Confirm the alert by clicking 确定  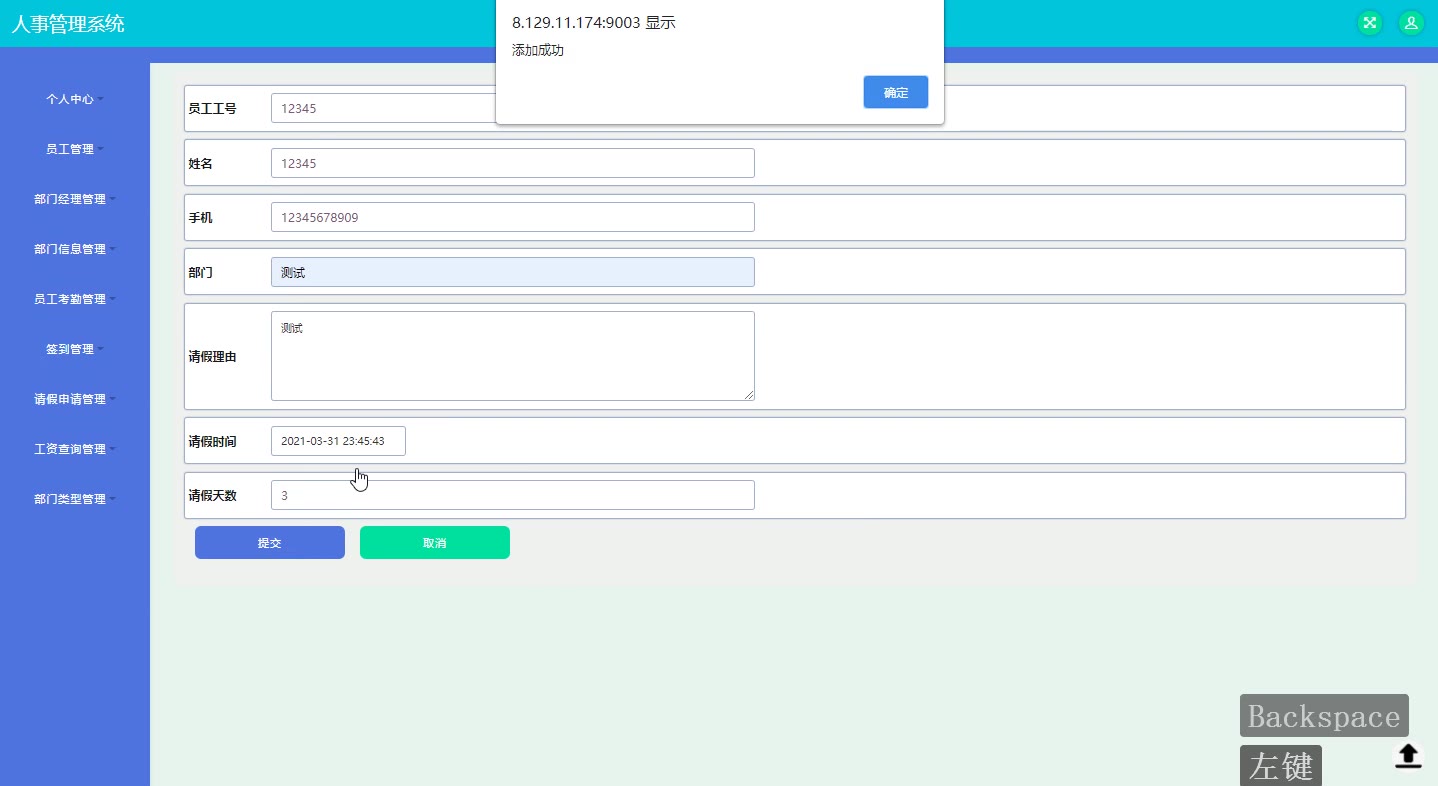896,92
